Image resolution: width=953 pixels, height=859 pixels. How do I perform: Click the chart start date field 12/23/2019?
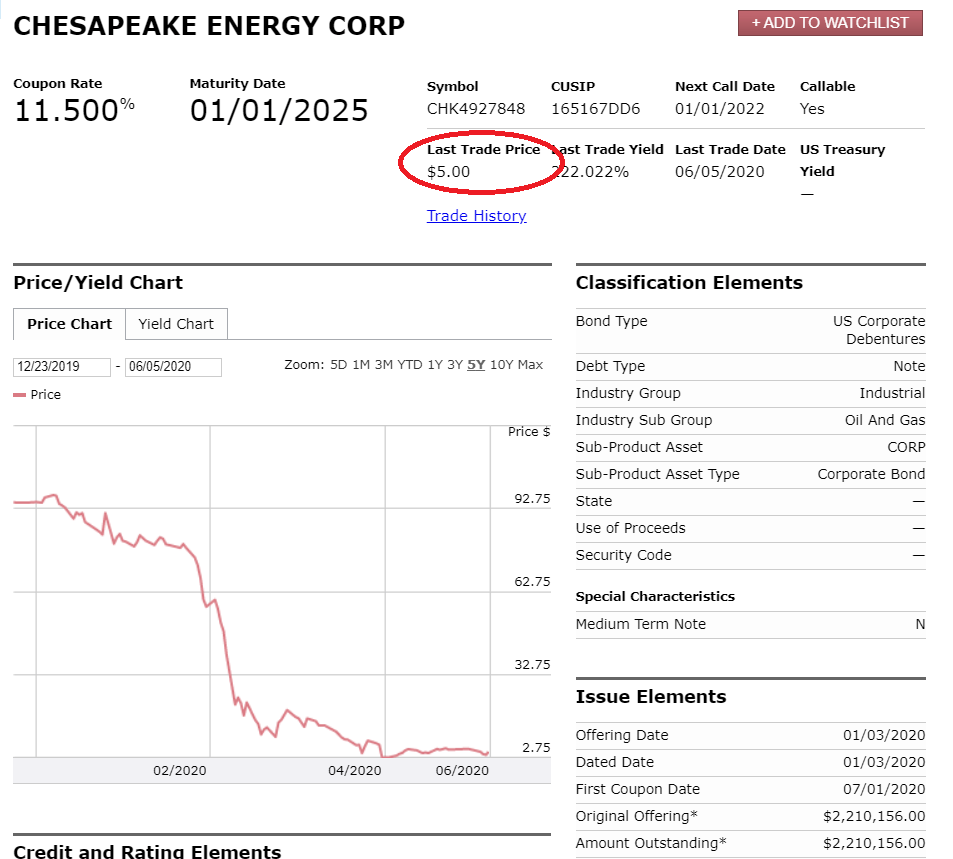tap(62, 367)
